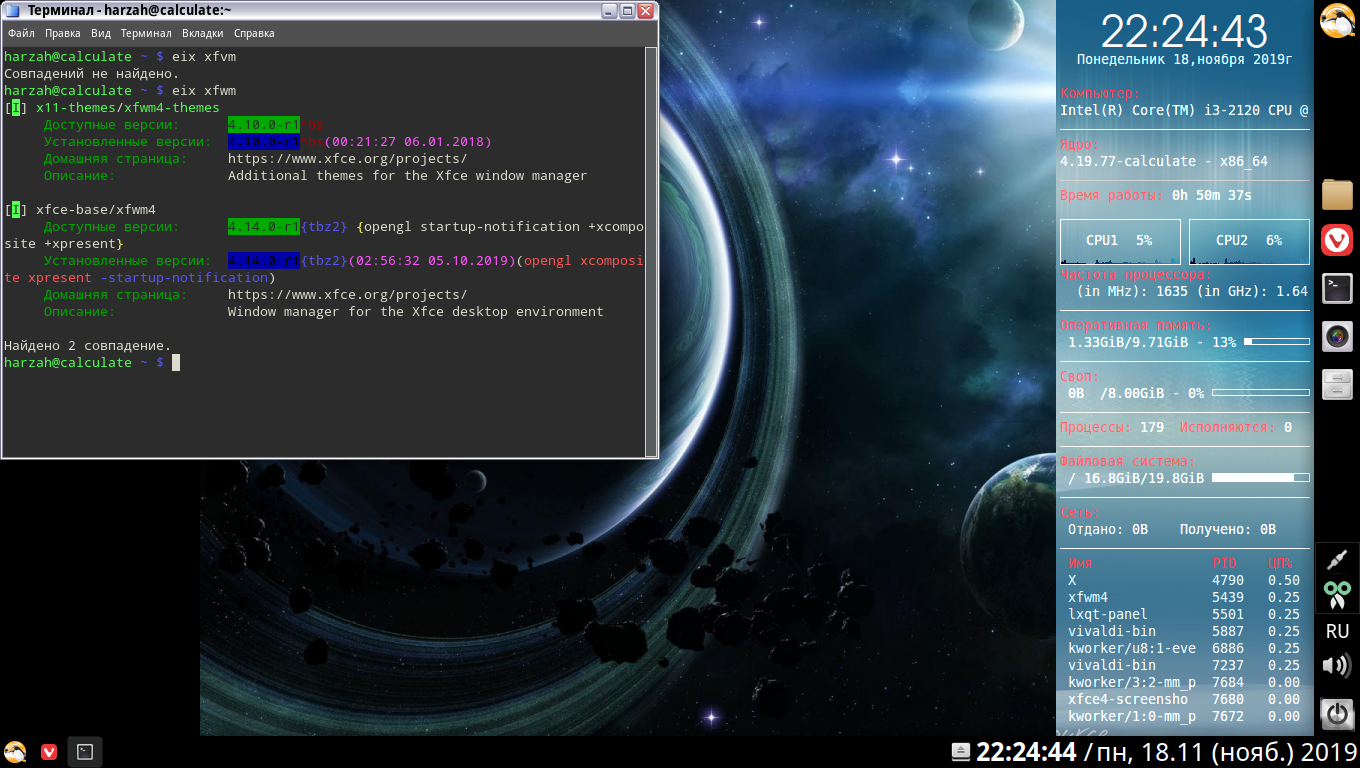Viewport: 1360px width, 768px height.
Task: Click the CPU1 5% graph box
Action: [x=1120, y=241]
